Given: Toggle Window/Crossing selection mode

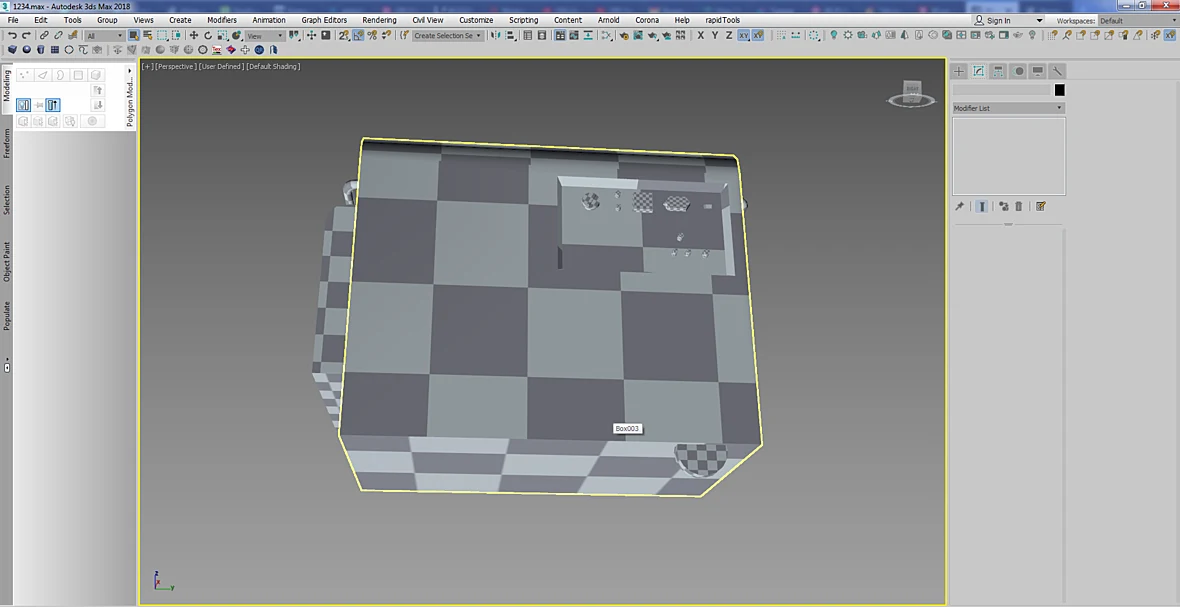Looking at the screenshot, I should coord(176,35).
